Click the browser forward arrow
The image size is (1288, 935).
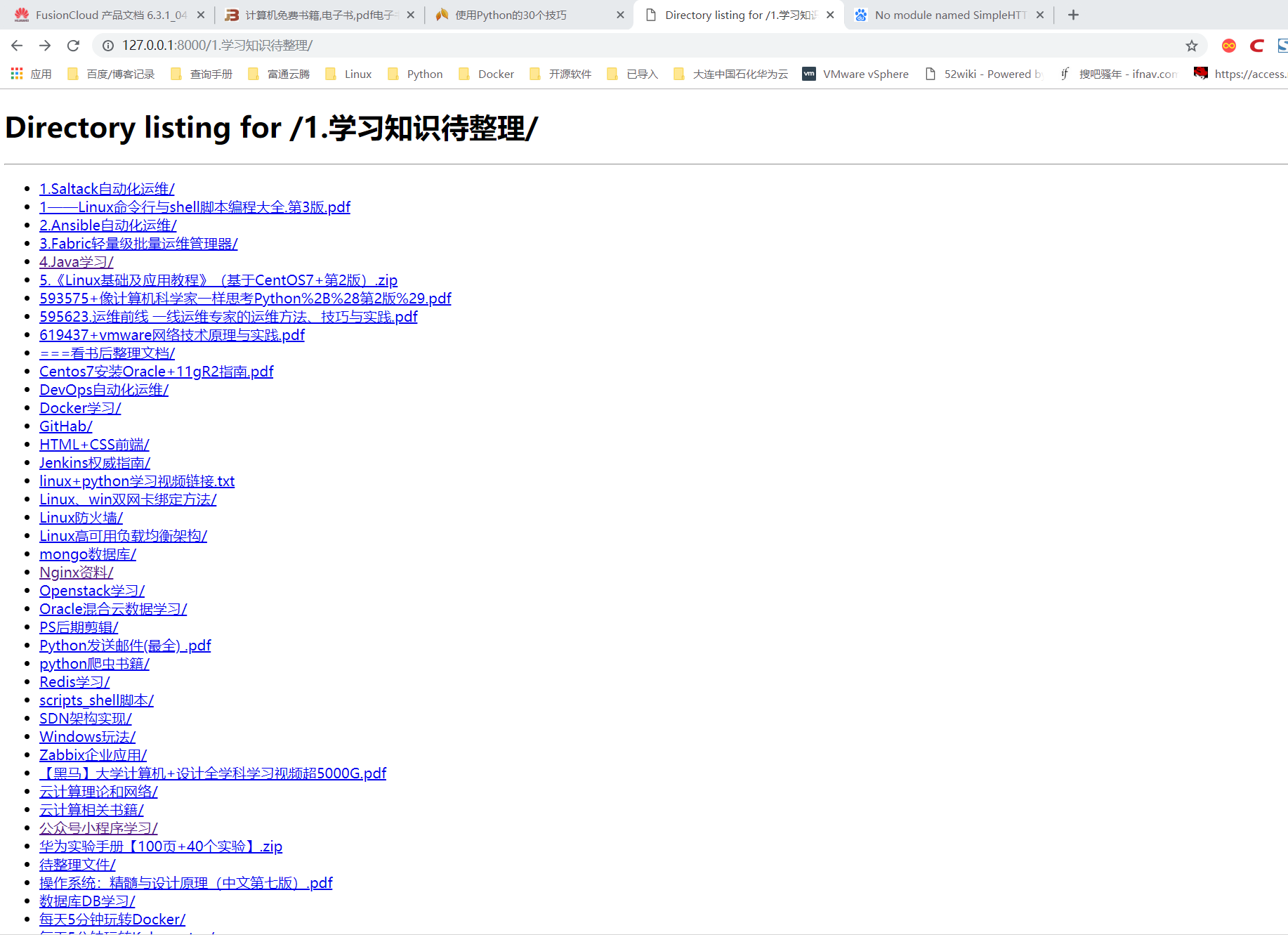[x=45, y=46]
